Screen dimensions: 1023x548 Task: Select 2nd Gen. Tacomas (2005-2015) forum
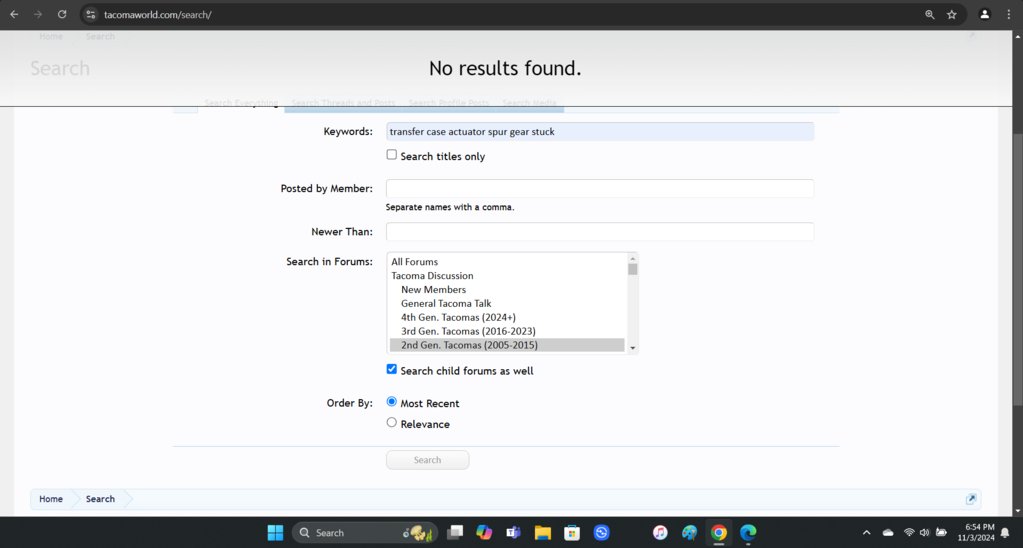point(507,345)
